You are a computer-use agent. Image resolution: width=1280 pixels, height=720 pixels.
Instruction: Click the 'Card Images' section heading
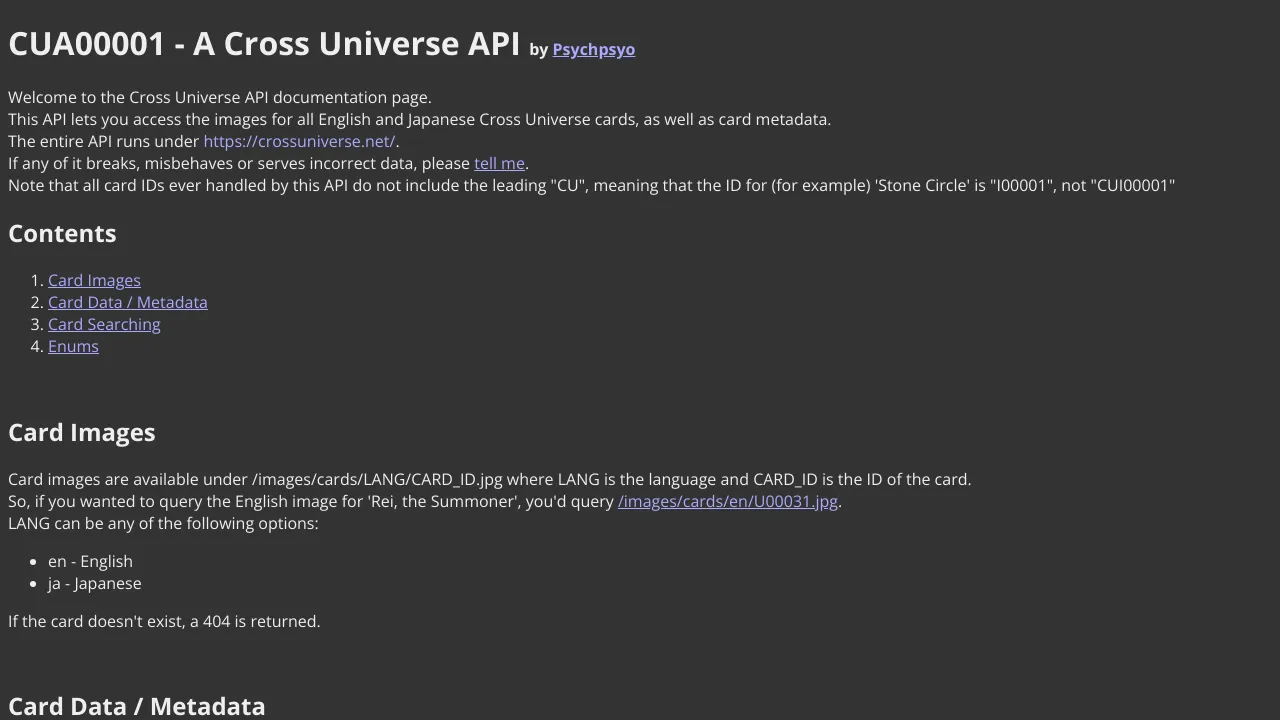pos(82,432)
